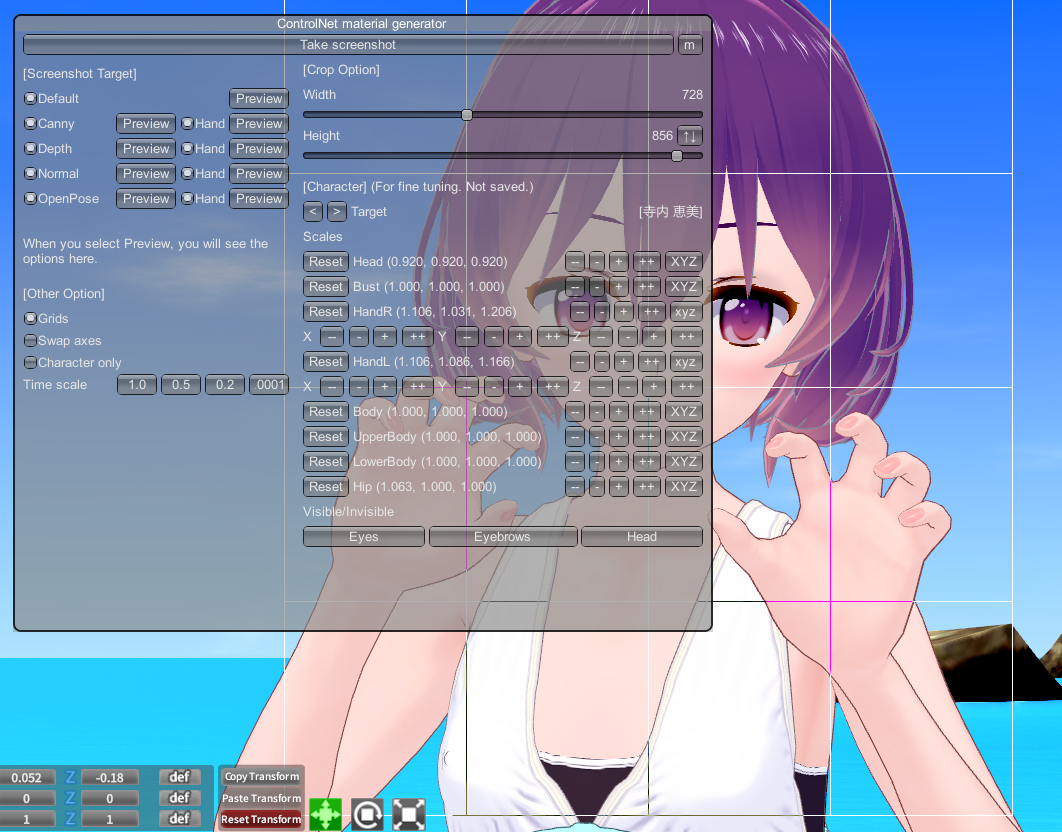
Task: Toggle Head visibility
Action: coord(641,537)
